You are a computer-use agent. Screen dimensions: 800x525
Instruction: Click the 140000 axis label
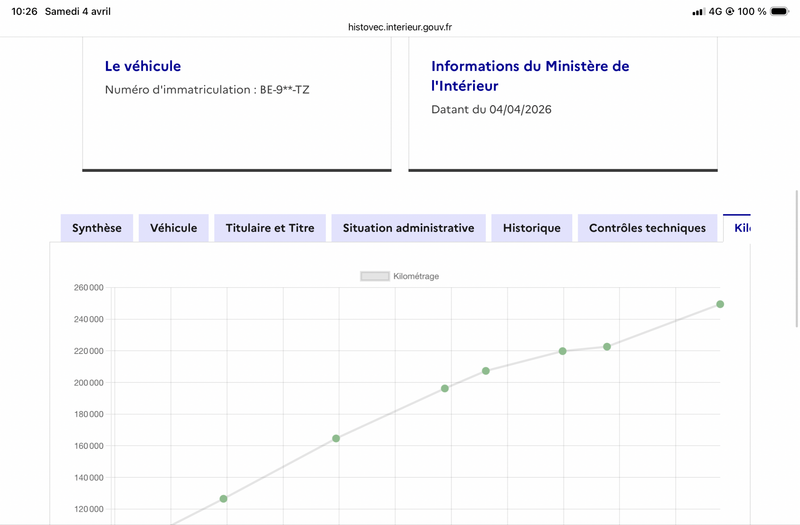coord(89,478)
